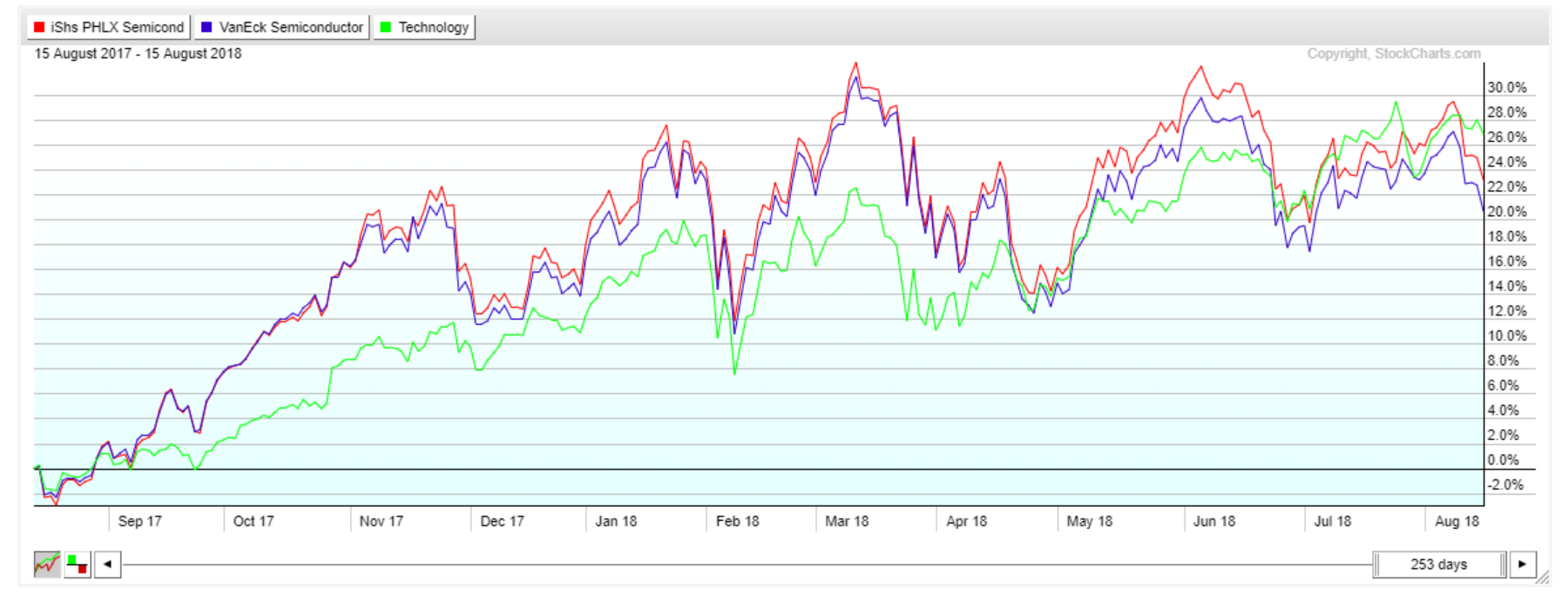Click the 6.0% y-axis label

pyautogui.click(x=1504, y=385)
